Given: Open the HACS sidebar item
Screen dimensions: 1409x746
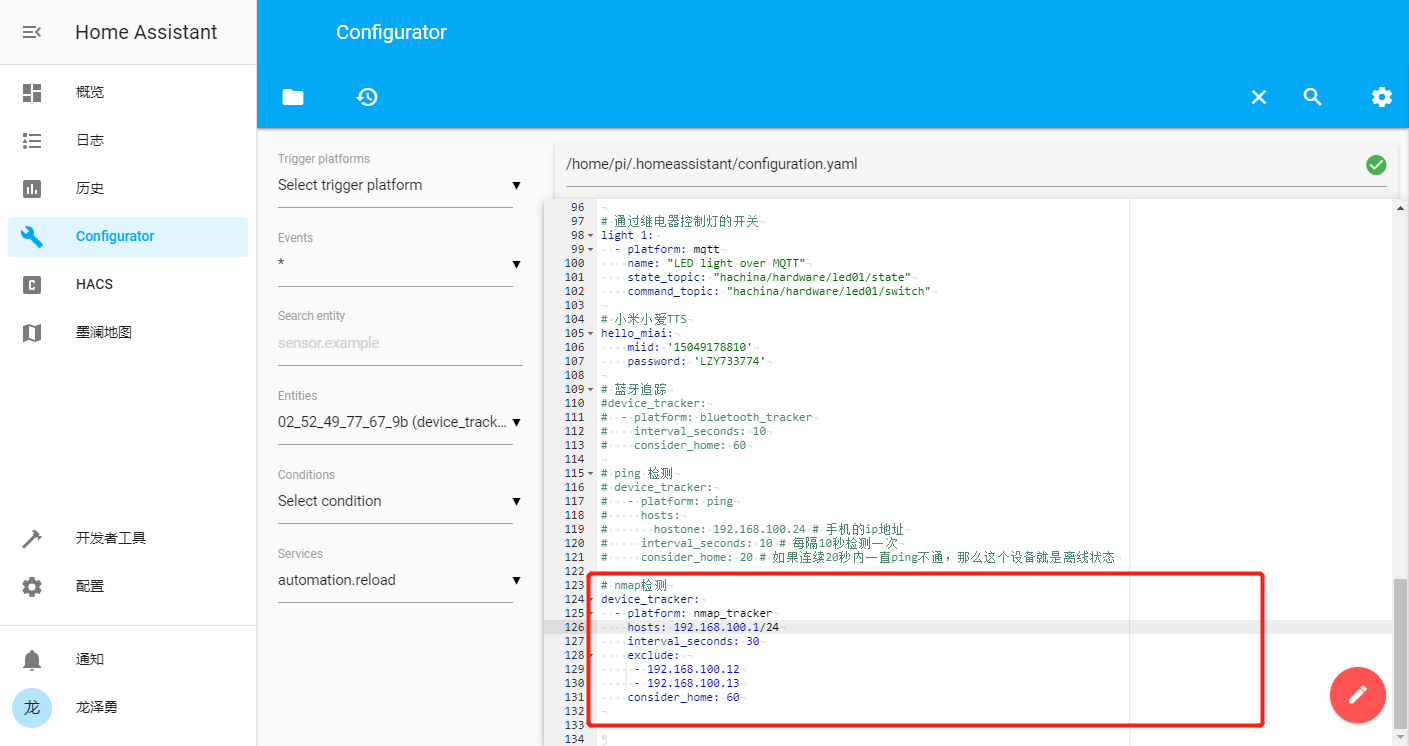Looking at the screenshot, I should [x=94, y=284].
